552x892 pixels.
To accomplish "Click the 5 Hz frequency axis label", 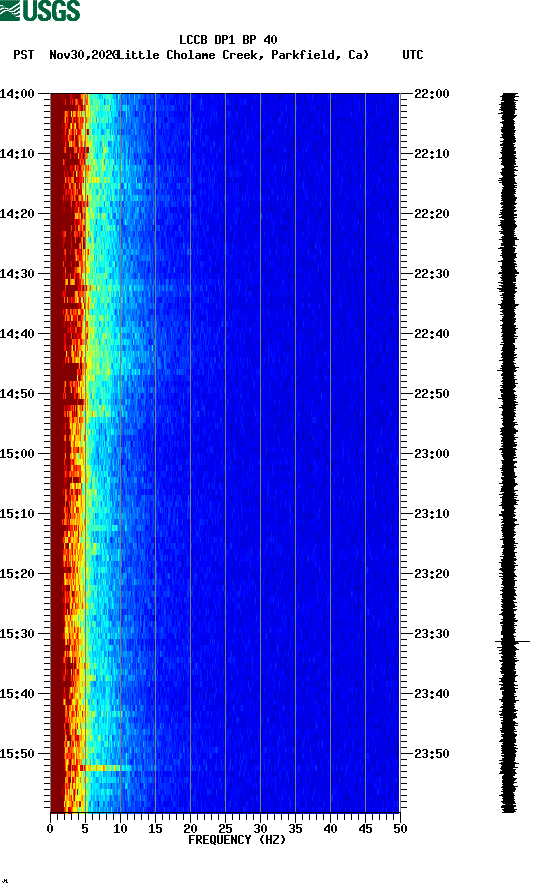I will [x=85, y=829].
